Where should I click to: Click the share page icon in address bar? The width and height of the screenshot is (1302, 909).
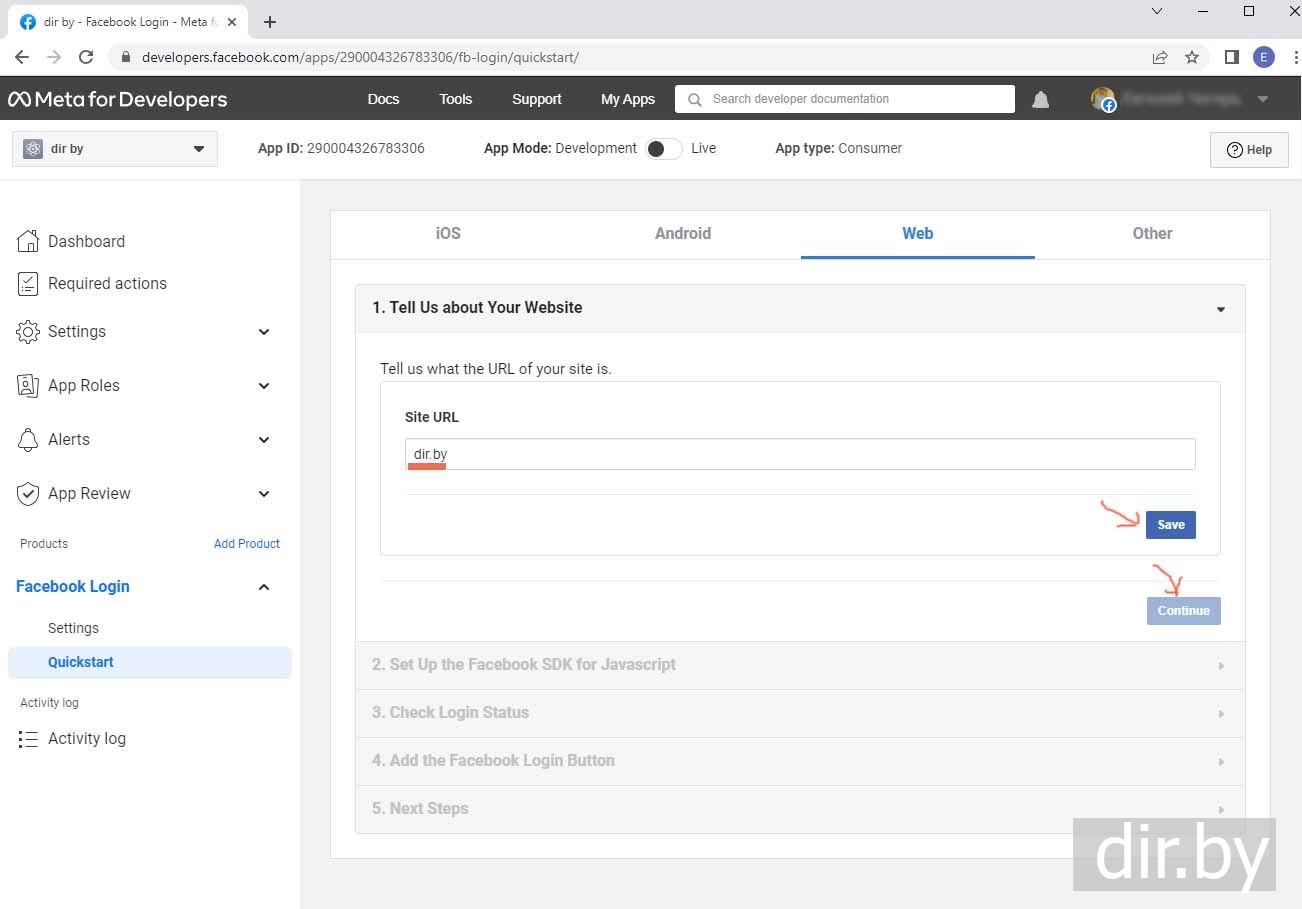point(1160,57)
